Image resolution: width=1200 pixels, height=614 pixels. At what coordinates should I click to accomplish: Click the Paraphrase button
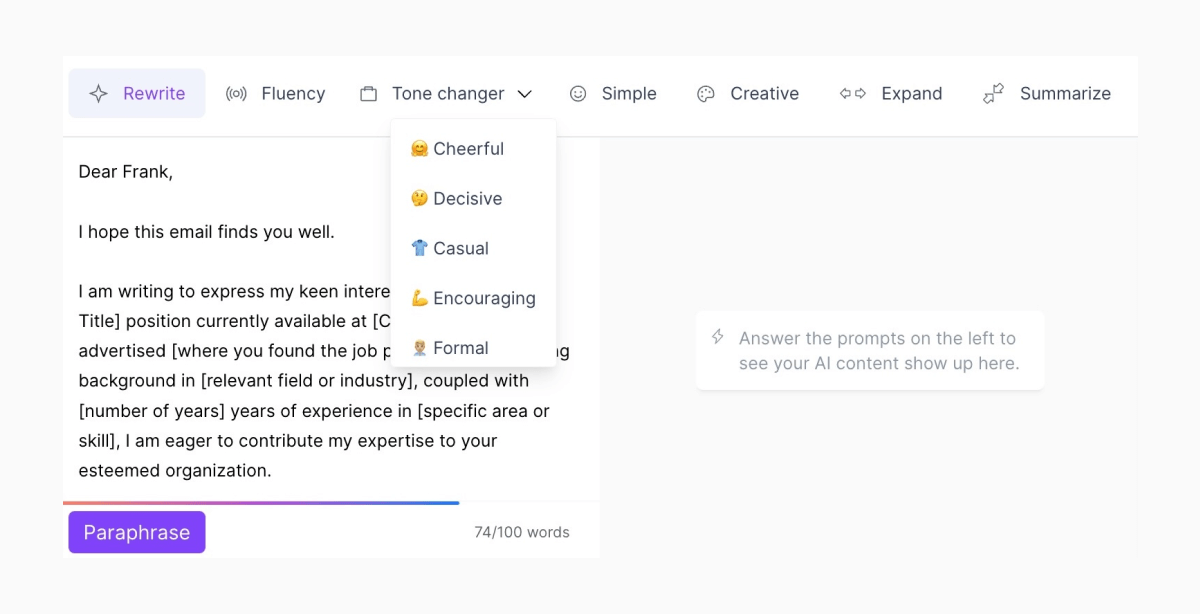tap(137, 532)
